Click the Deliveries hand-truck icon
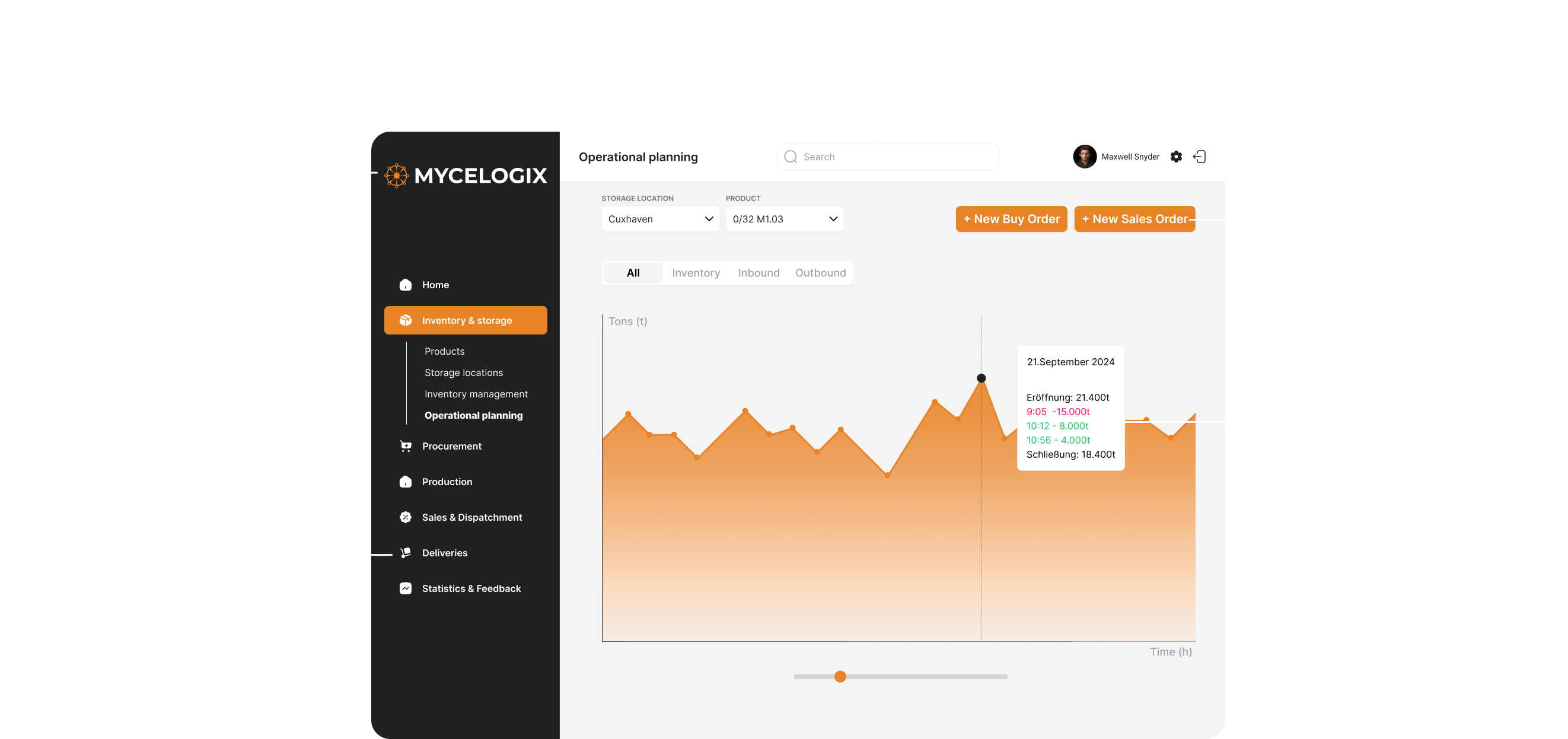The width and height of the screenshot is (1568, 739). click(406, 553)
